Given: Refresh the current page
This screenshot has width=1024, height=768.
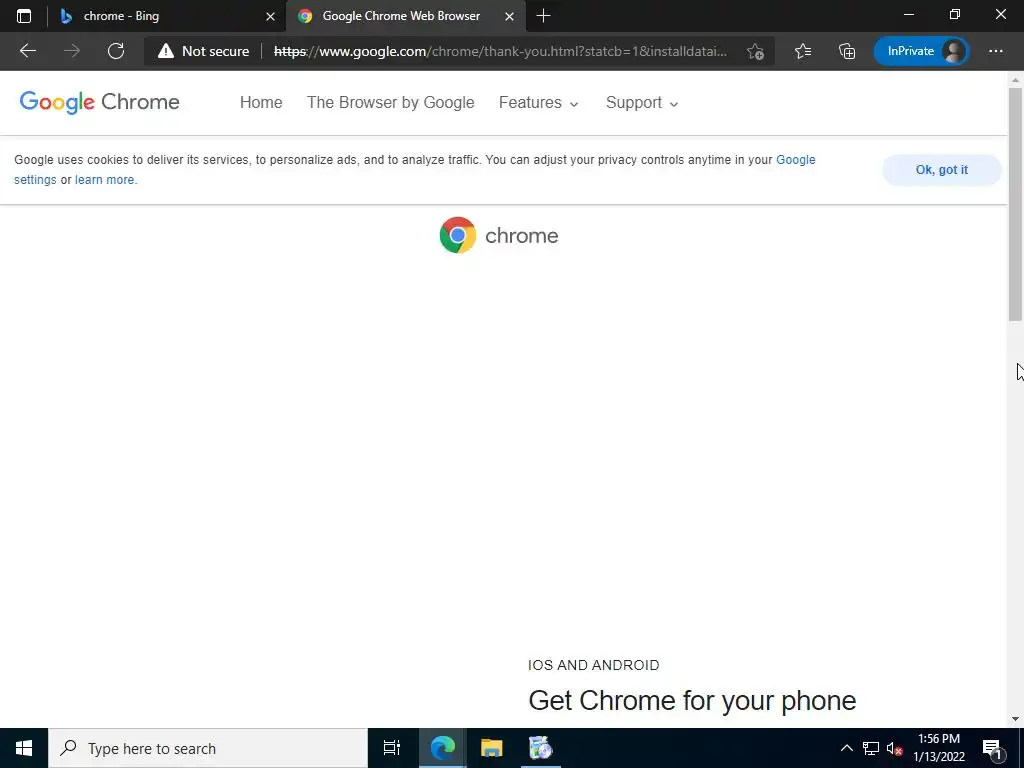Looking at the screenshot, I should click(x=116, y=51).
